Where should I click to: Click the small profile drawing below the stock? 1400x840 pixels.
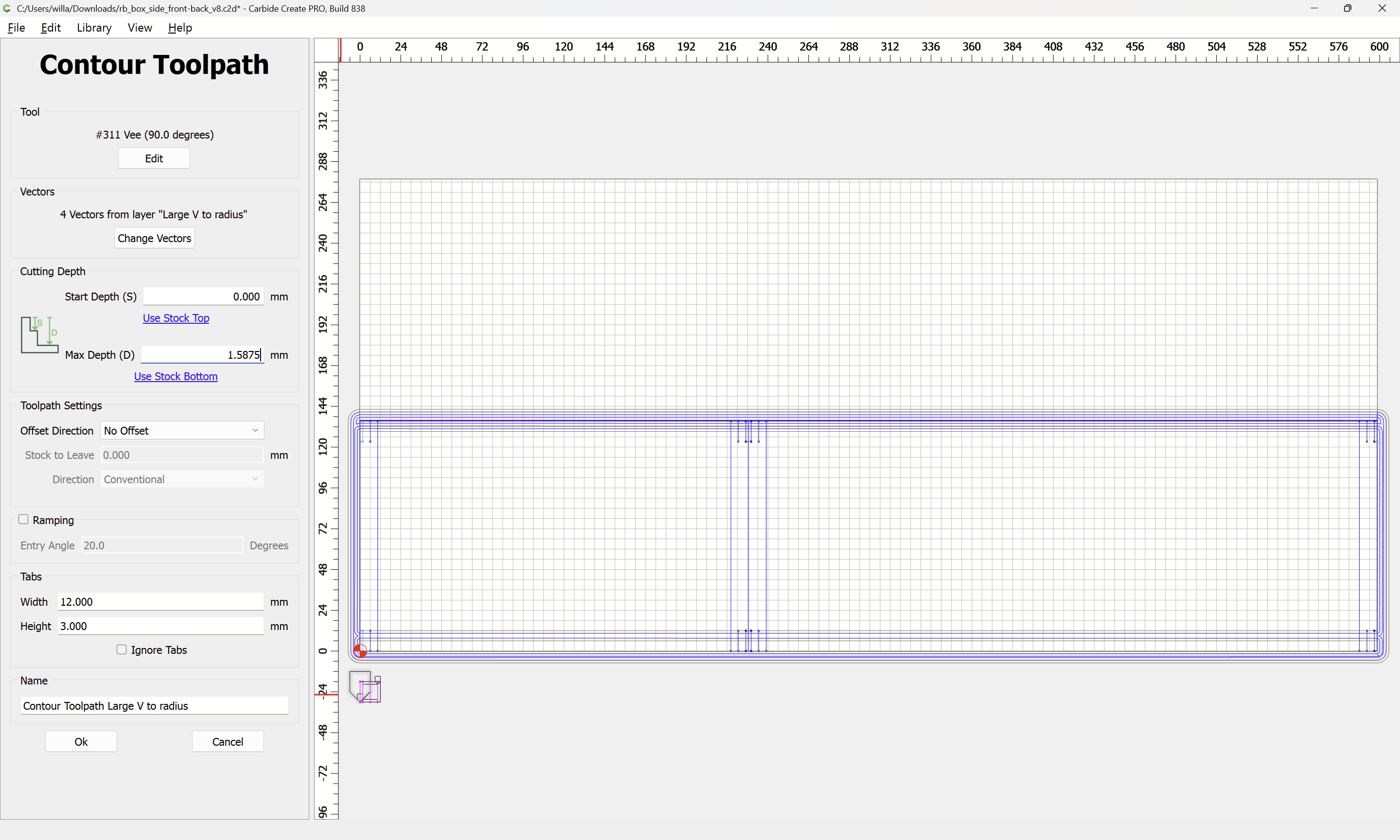click(366, 687)
